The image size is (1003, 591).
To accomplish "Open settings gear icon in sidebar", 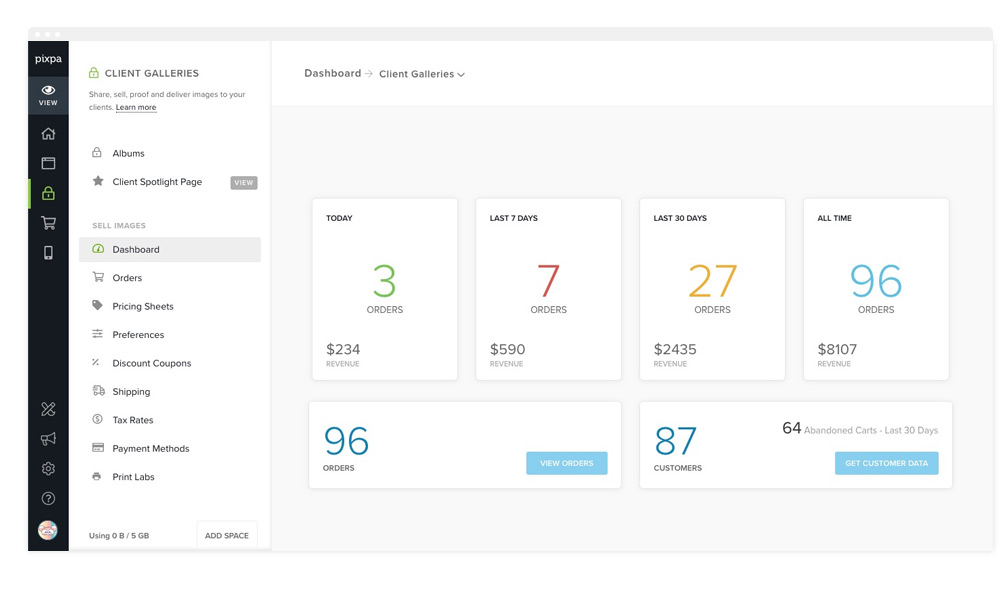I will point(48,469).
